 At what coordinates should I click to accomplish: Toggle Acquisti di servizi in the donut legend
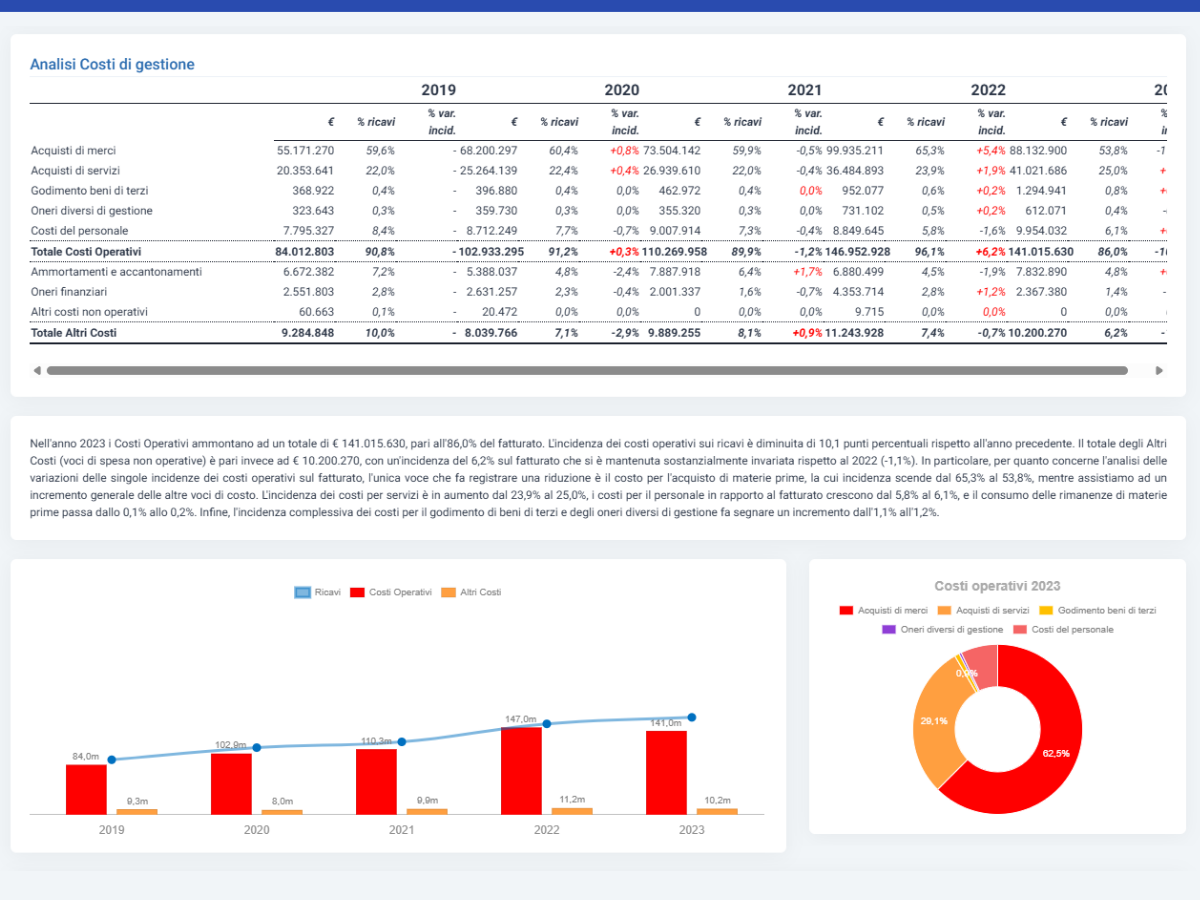tap(984, 610)
